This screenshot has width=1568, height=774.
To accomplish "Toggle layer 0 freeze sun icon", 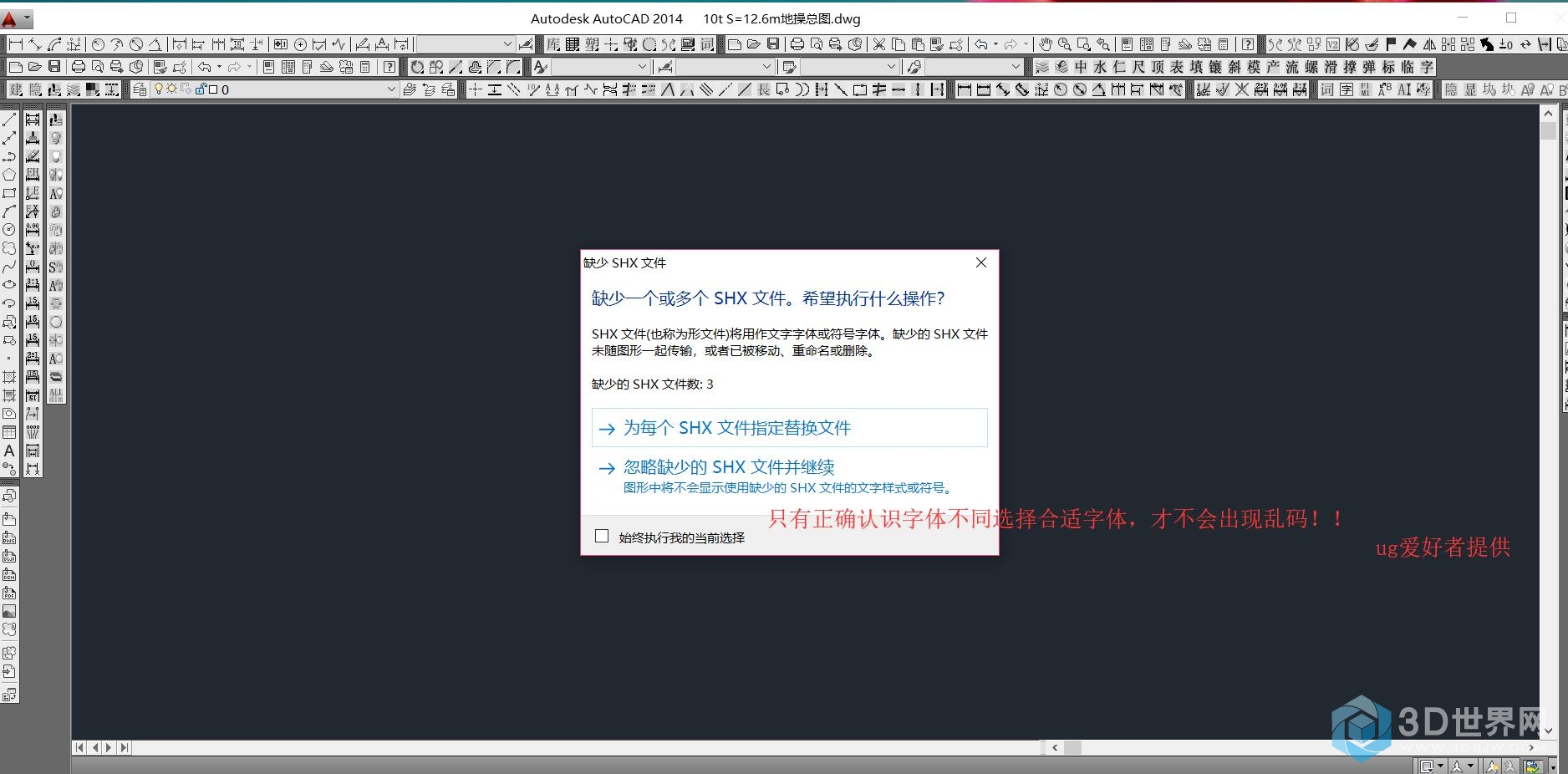I will click(171, 89).
